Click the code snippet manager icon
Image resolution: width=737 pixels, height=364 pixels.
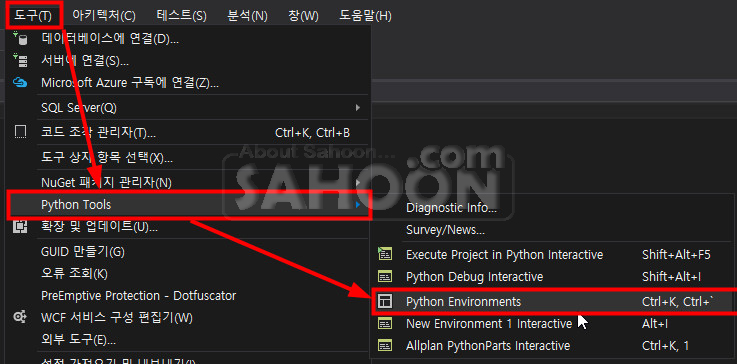pos(20,133)
